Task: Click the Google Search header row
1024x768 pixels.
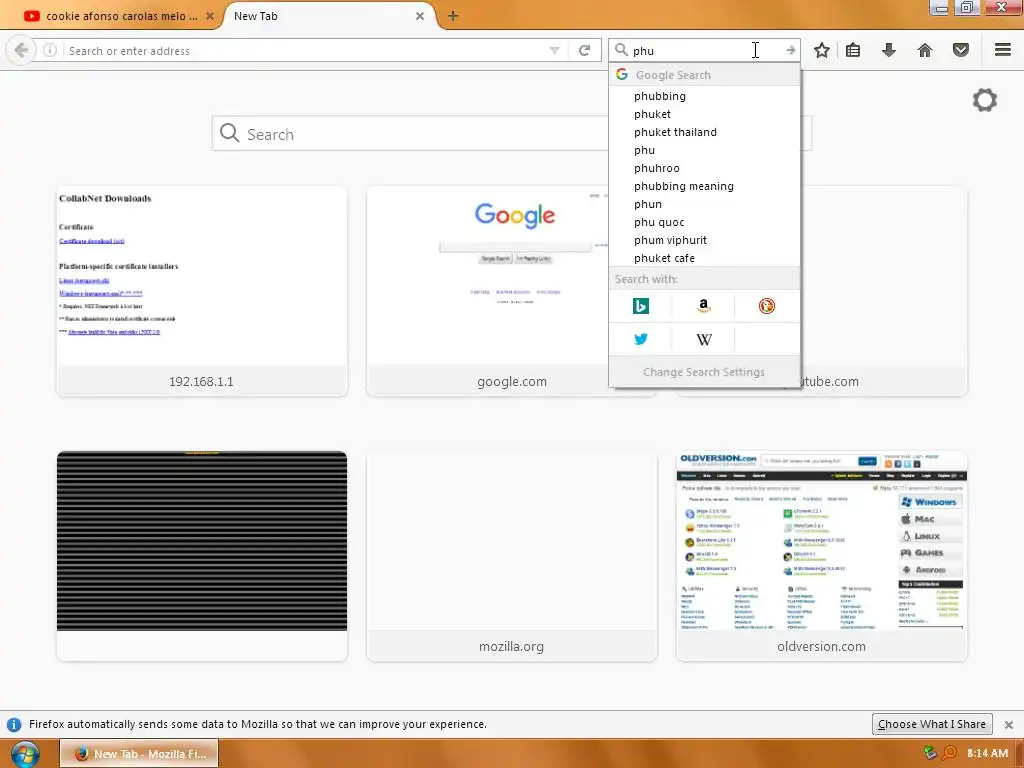Action: [704, 75]
